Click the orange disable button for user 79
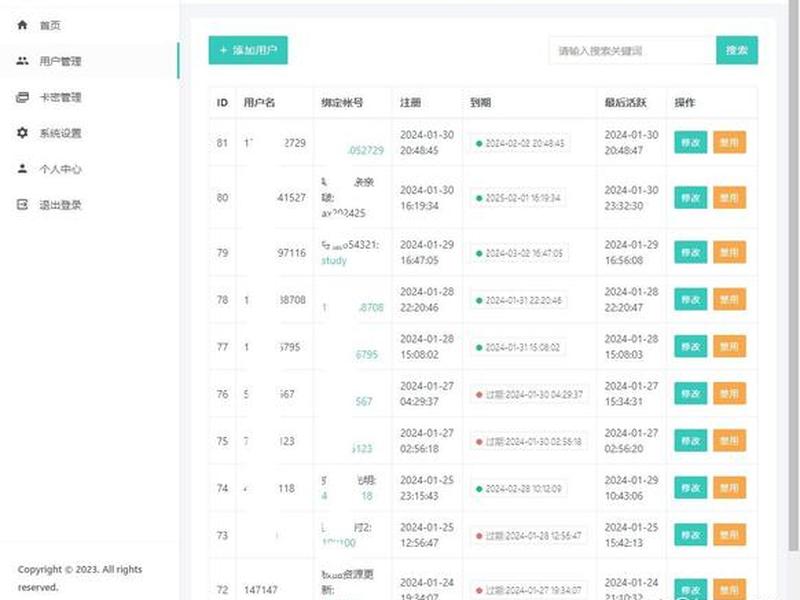 tap(729, 253)
